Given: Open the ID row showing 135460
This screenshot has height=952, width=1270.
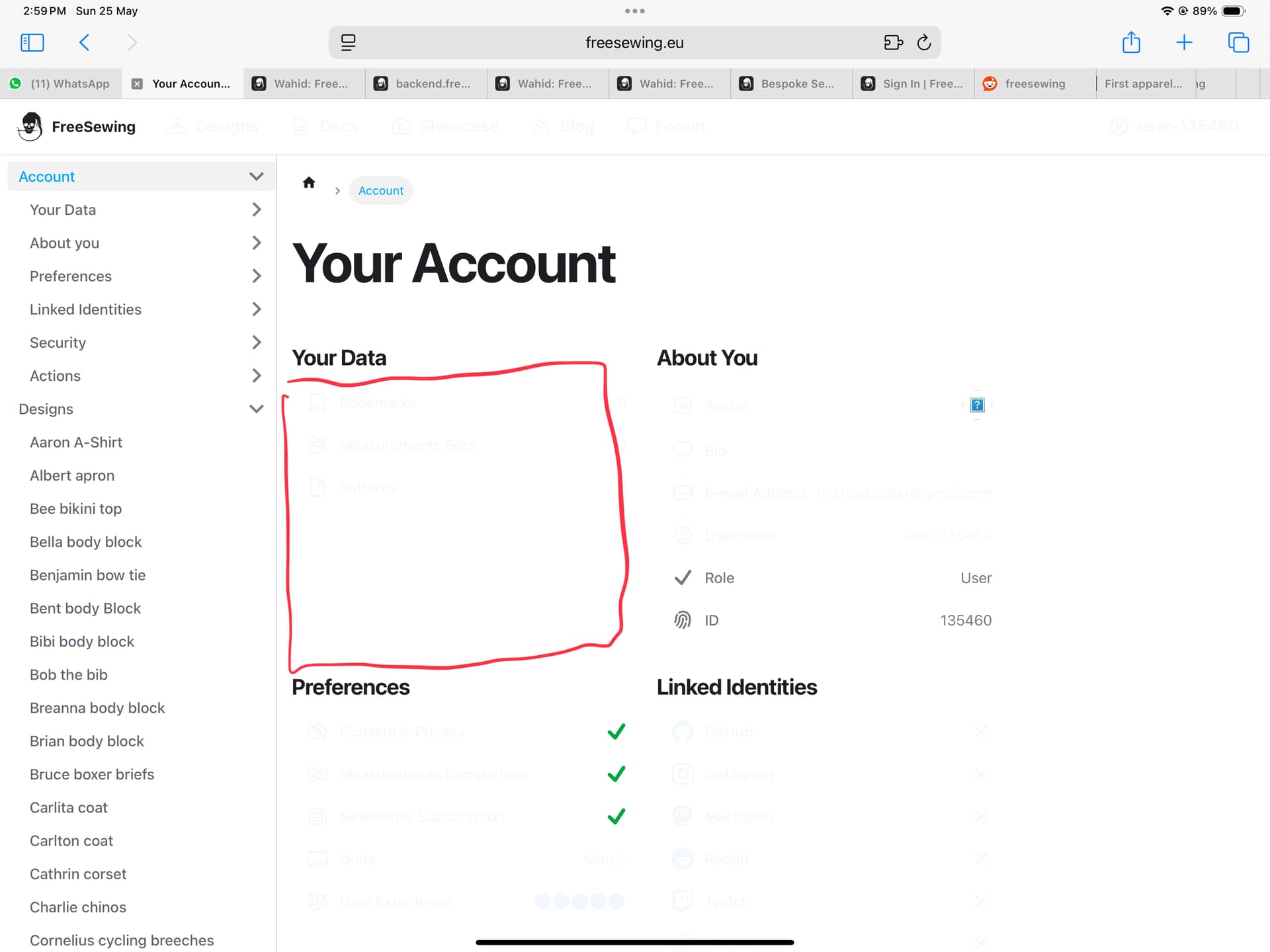Looking at the screenshot, I should click(832, 620).
